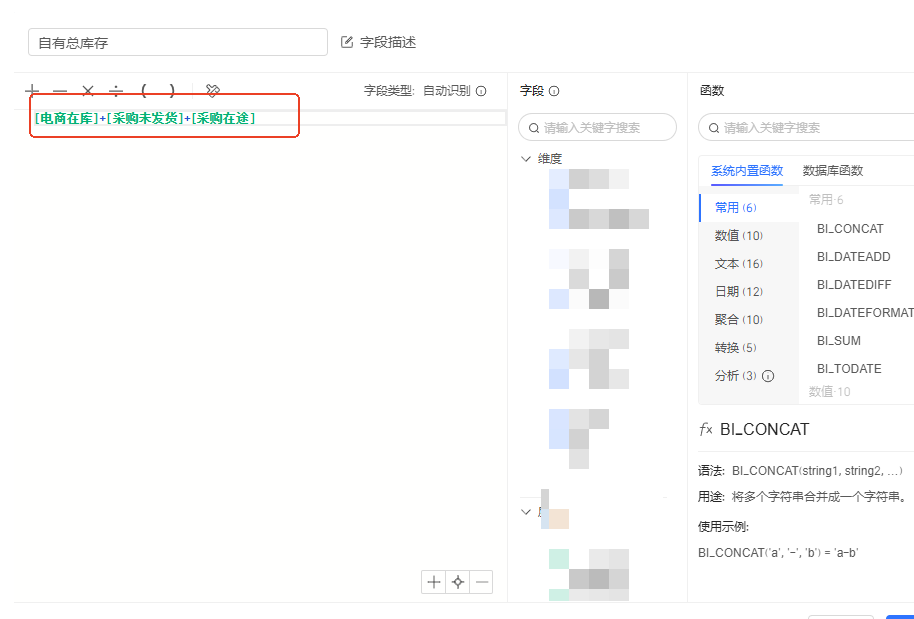Select the 系统内置函数 tab
The width and height of the screenshot is (914, 619).
coord(746,171)
